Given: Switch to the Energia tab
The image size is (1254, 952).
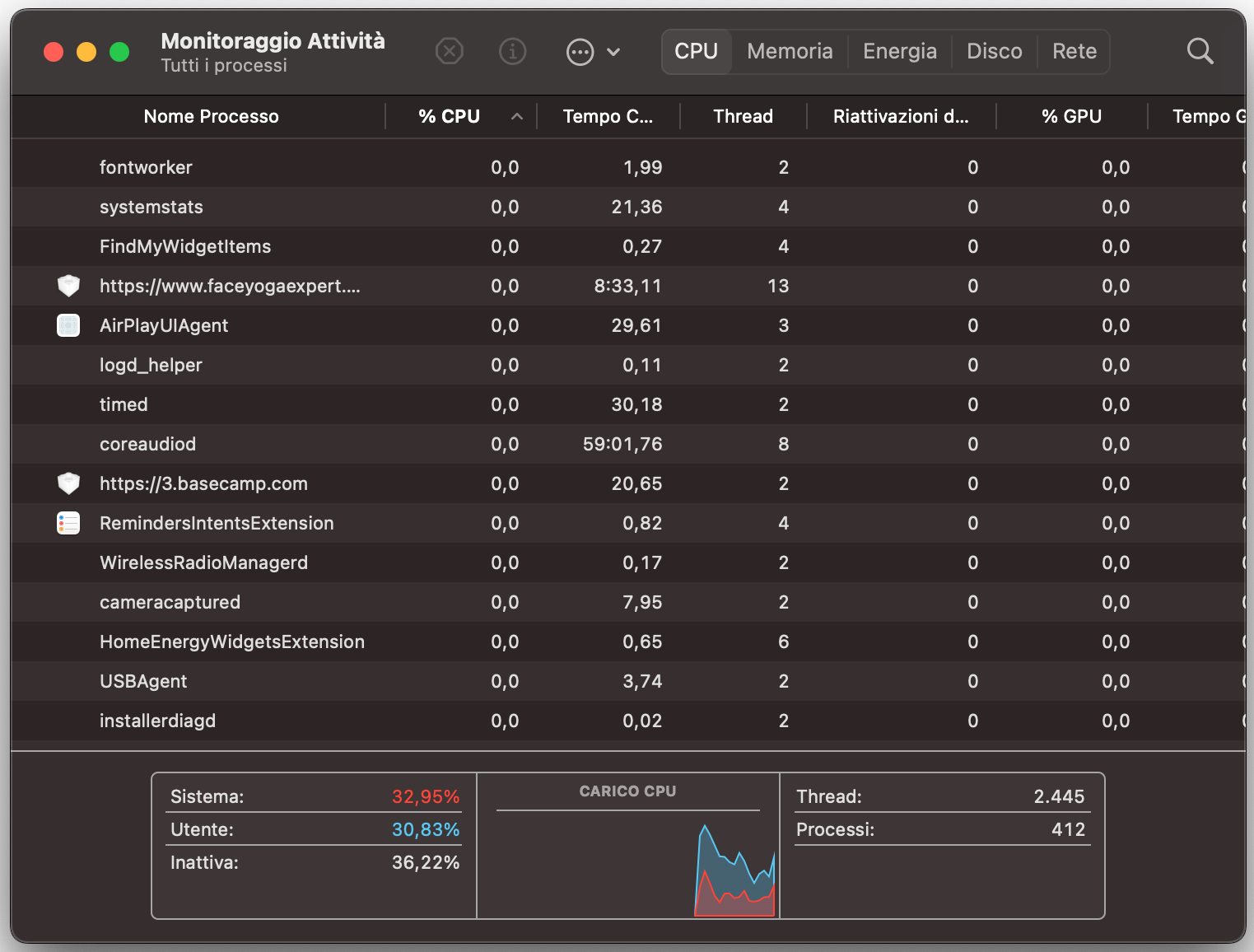Looking at the screenshot, I should pos(899,52).
